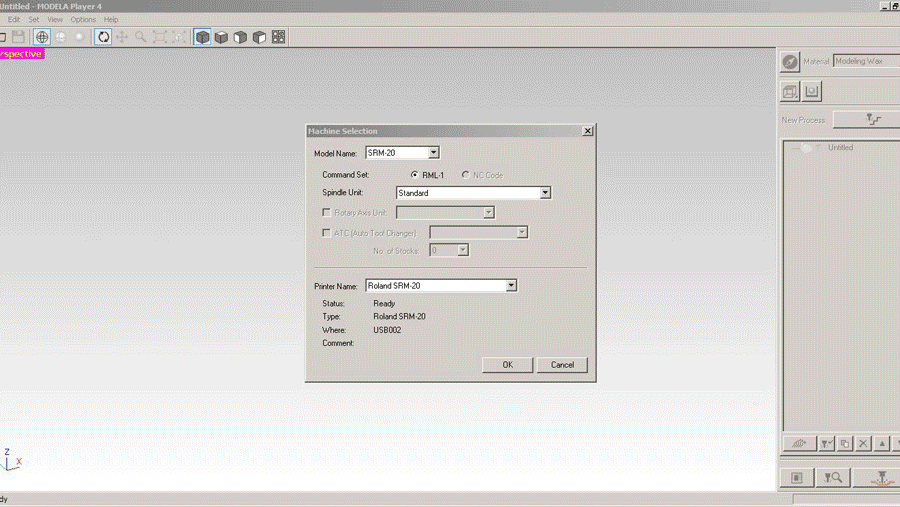This screenshot has width=900, height=507.
Task: Click the delete process X icon
Action: (x=863, y=443)
